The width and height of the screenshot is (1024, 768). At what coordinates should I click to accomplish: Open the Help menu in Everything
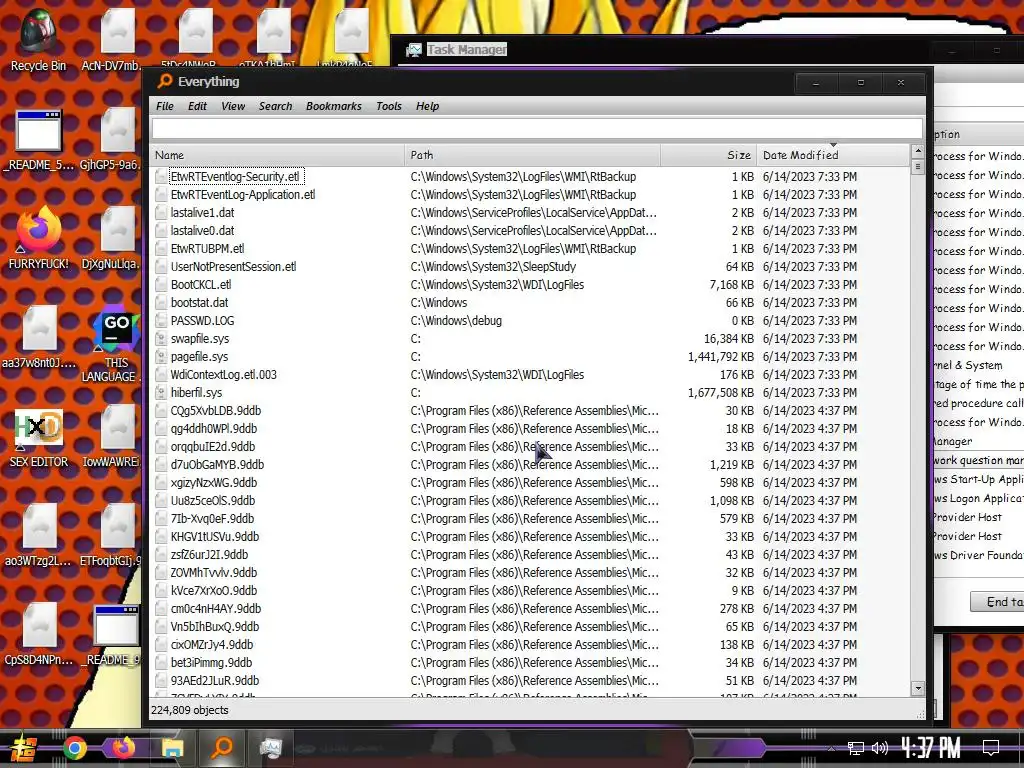click(x=428, y=106)
